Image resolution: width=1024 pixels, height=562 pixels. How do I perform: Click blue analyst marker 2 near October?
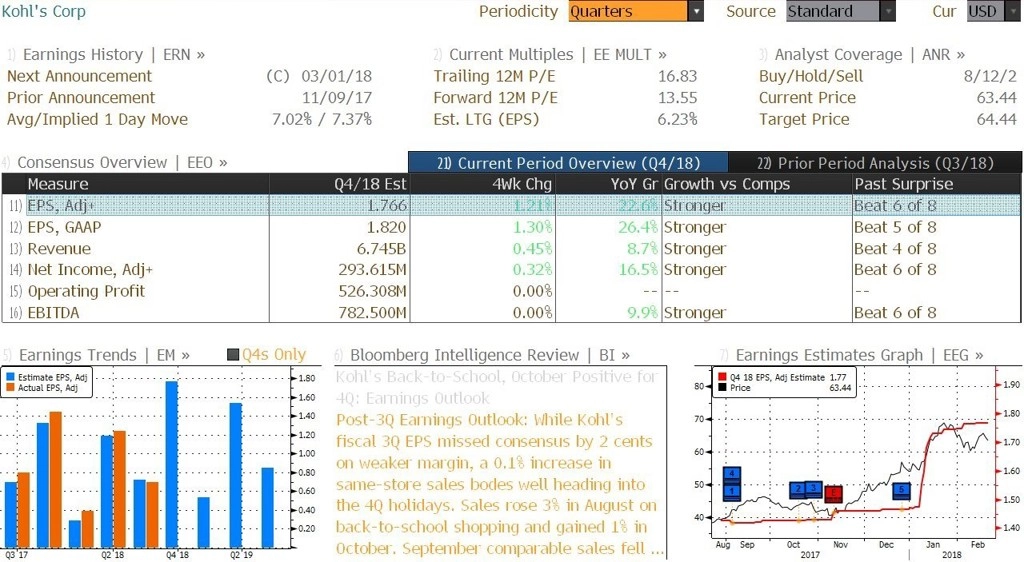[798, 490]
